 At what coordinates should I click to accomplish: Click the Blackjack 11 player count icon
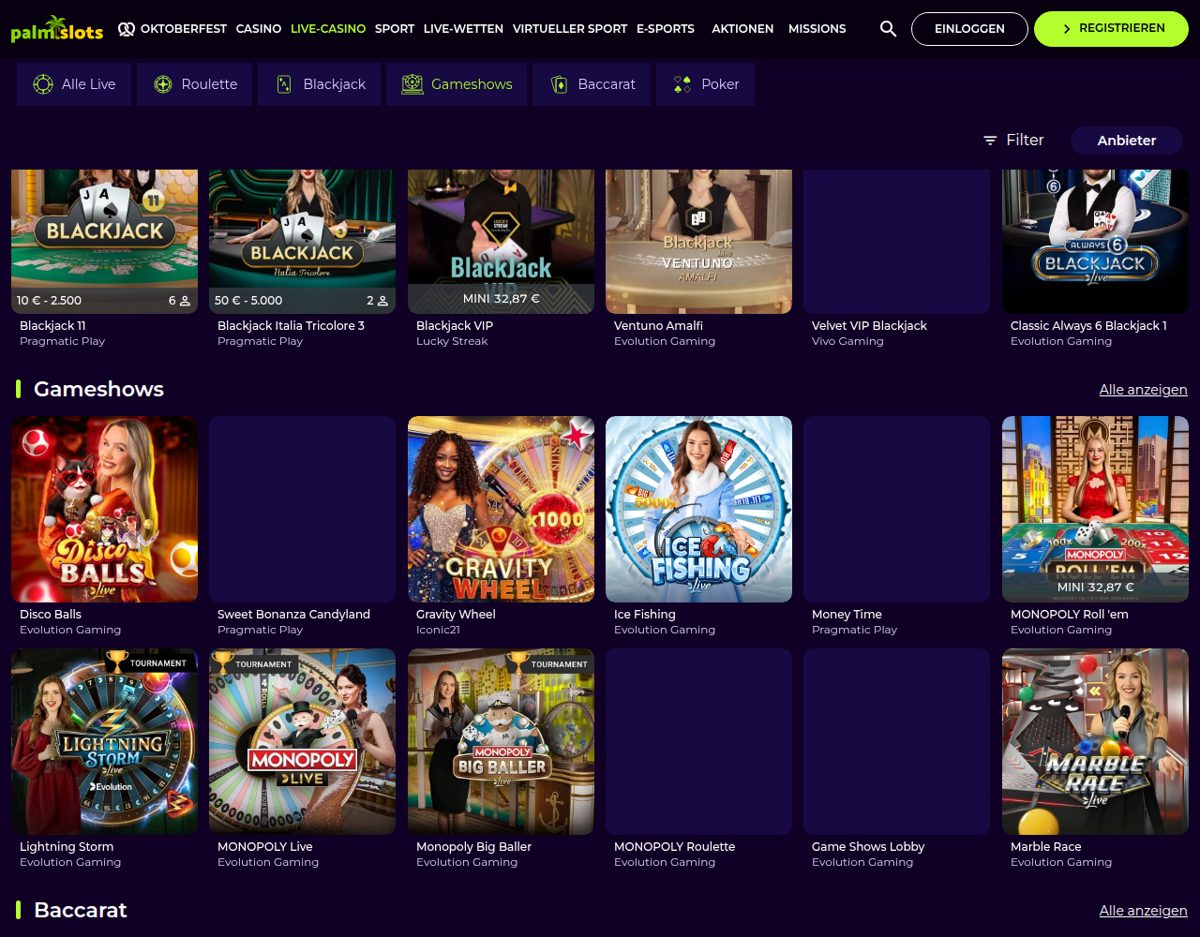(185, 300)
